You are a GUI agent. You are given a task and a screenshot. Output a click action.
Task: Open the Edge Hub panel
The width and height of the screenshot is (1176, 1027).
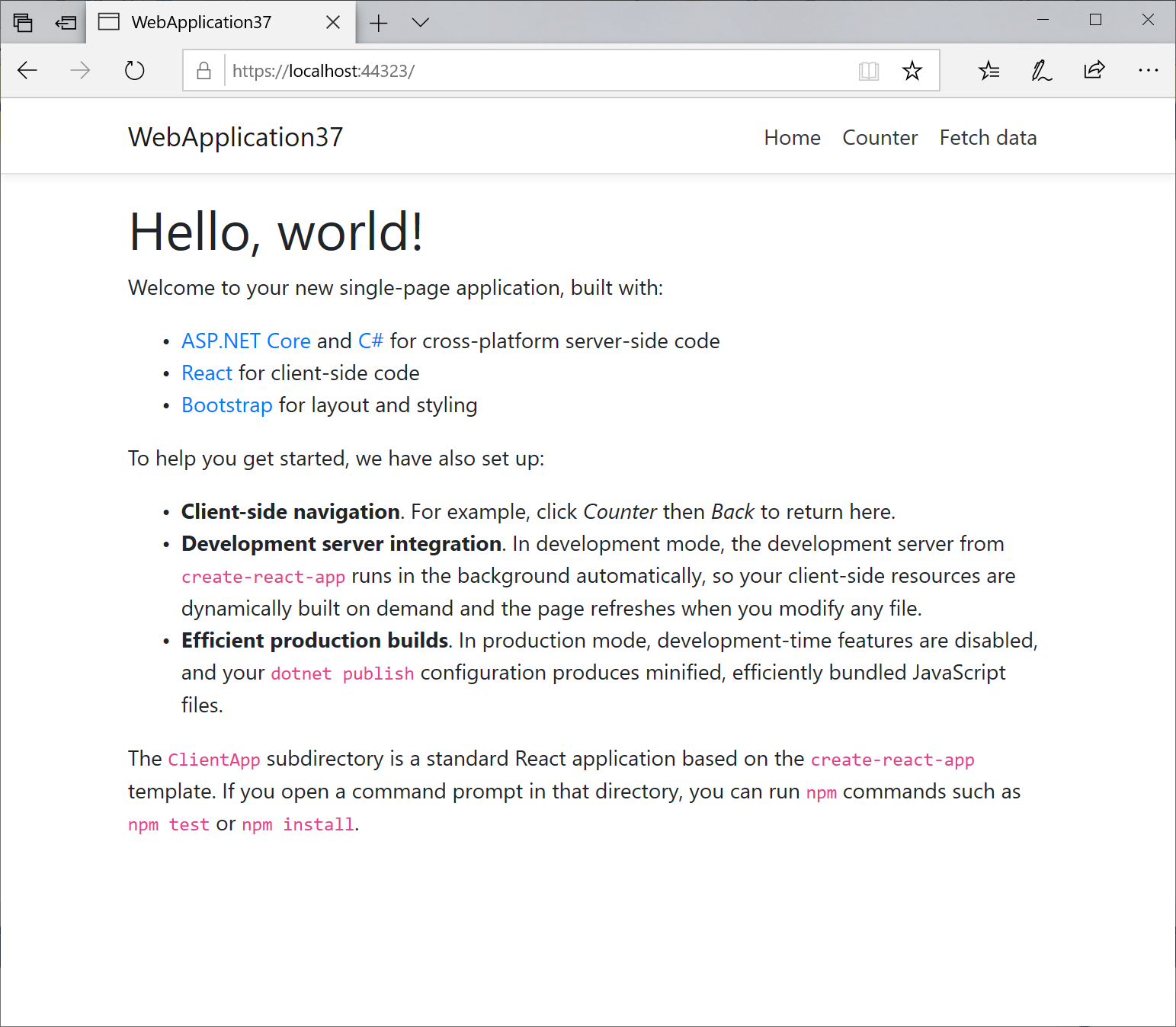coord(989,70)
